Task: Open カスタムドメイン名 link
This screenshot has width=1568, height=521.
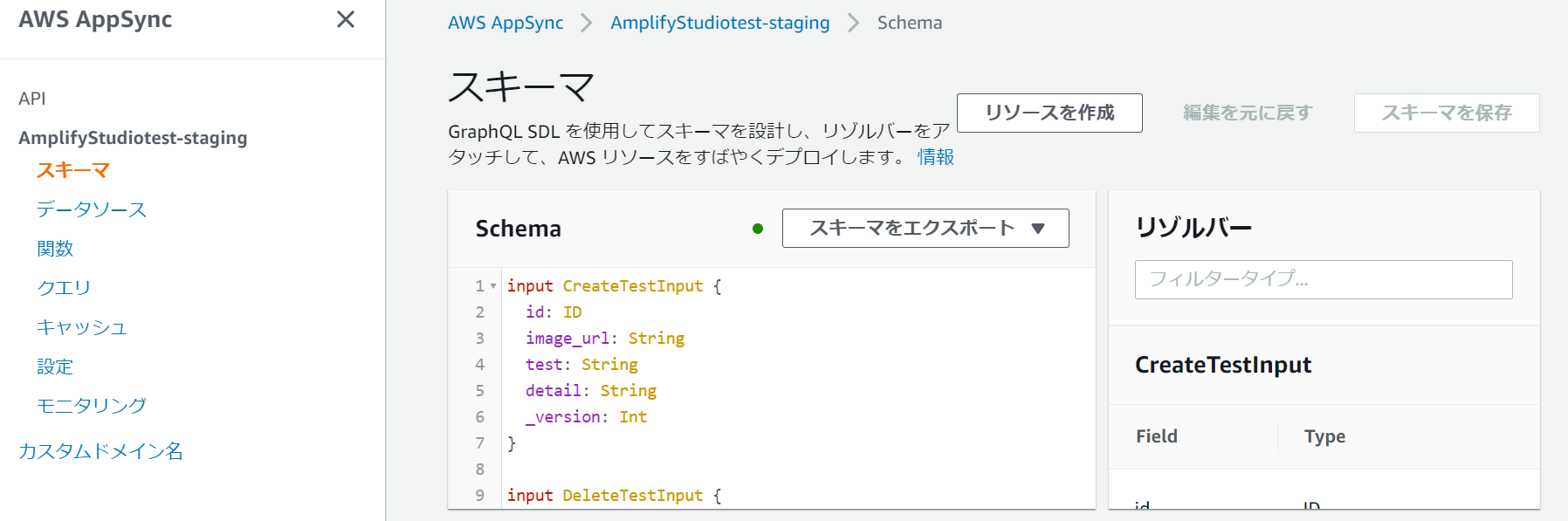Action: pos(101,451)
